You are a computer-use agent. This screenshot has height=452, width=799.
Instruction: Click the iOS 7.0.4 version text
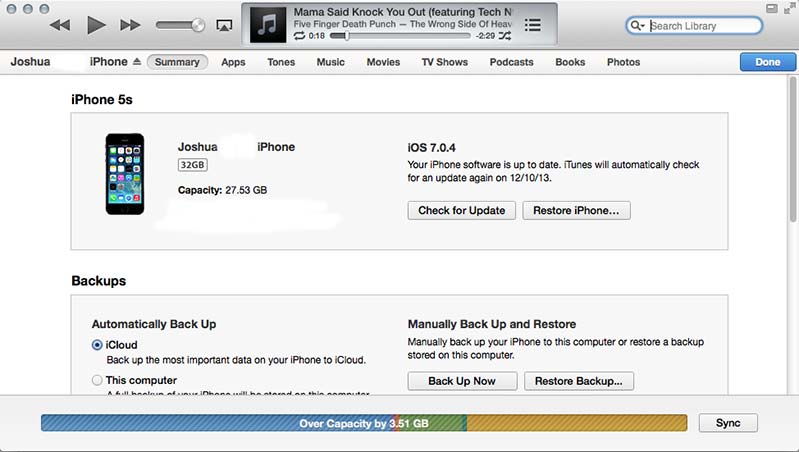point(431,148)
